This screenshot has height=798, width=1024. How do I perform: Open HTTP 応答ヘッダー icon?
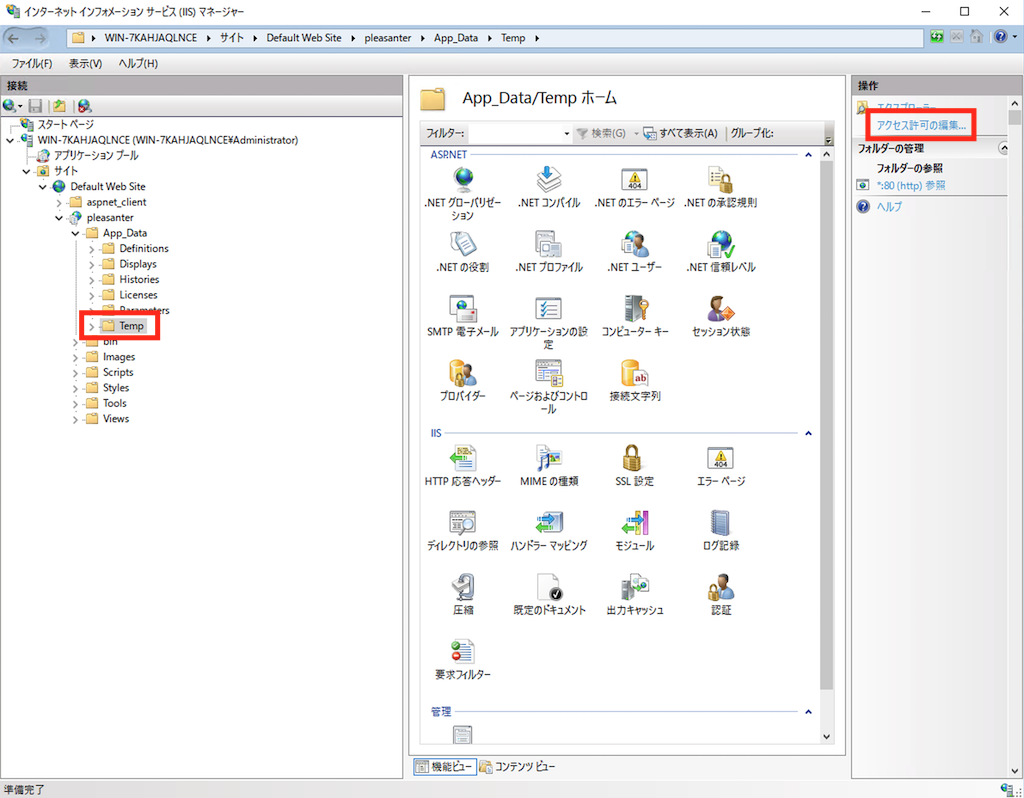point(462,458)
